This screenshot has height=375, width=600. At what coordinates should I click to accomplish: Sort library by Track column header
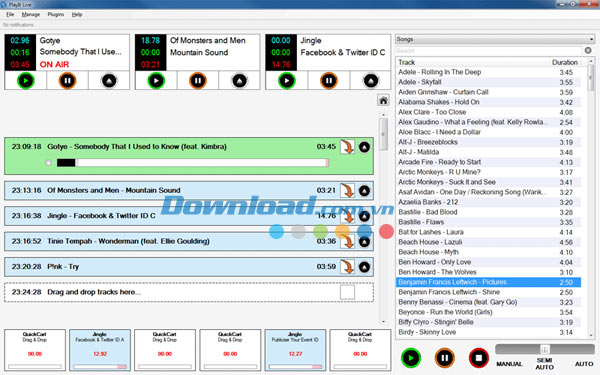coord(406,62)
